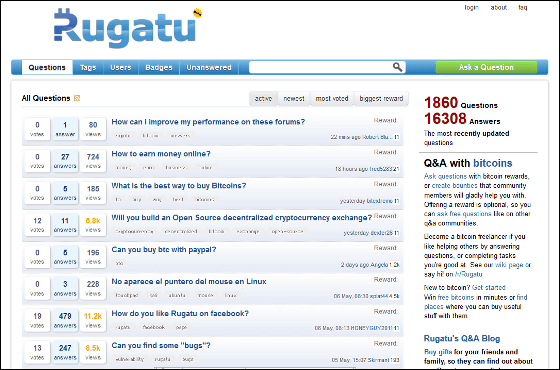Click in the search input field

tap(320, 67)
